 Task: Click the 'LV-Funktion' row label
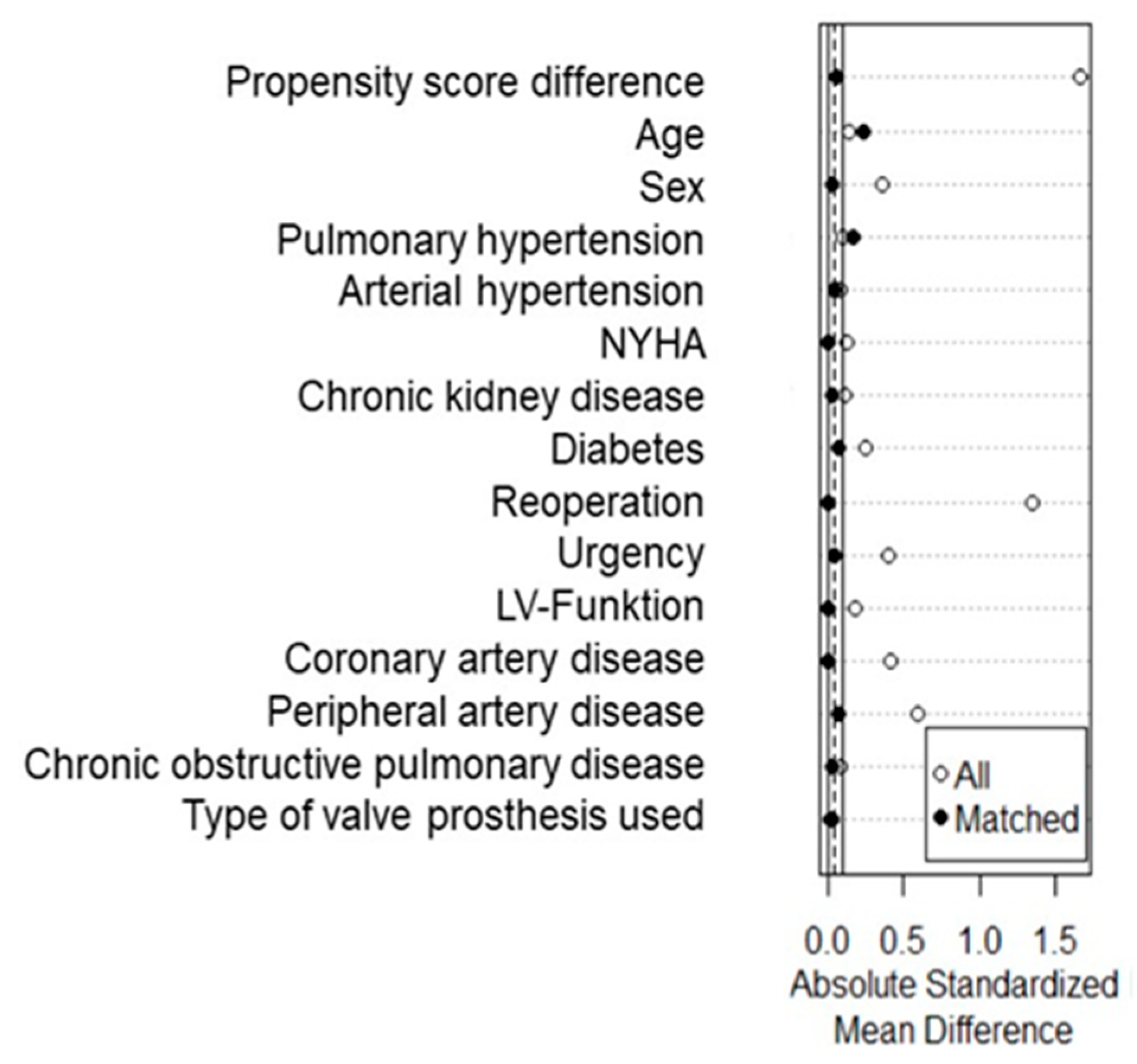tap(600, 607)
